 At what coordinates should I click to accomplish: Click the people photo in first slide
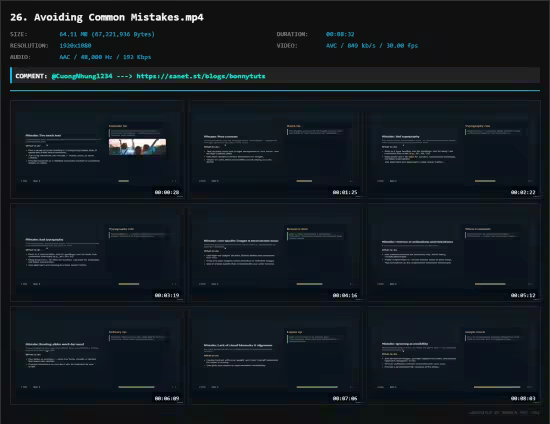138,147
